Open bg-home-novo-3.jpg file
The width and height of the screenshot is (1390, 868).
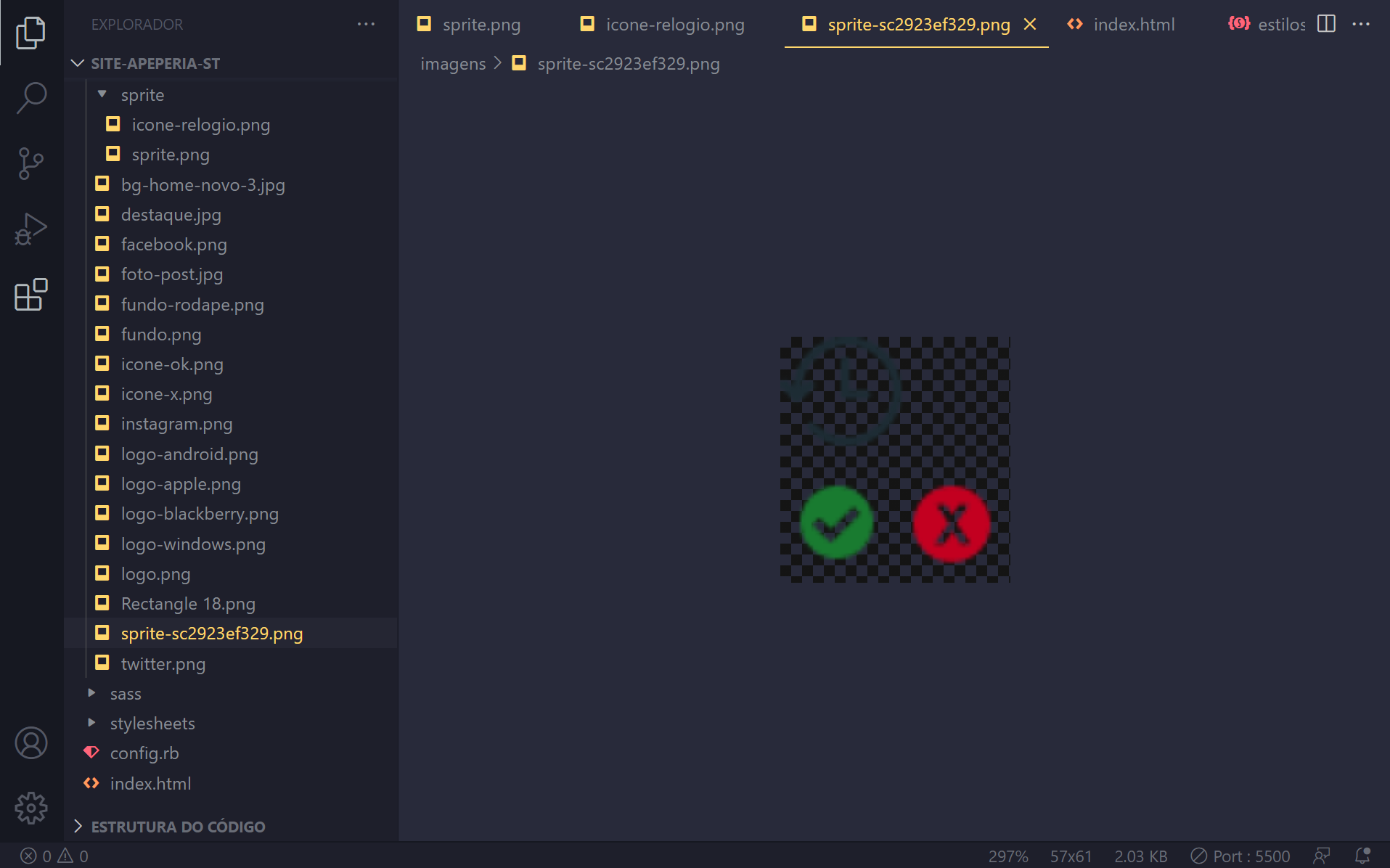pyautogui.click(x=203, y=185)
